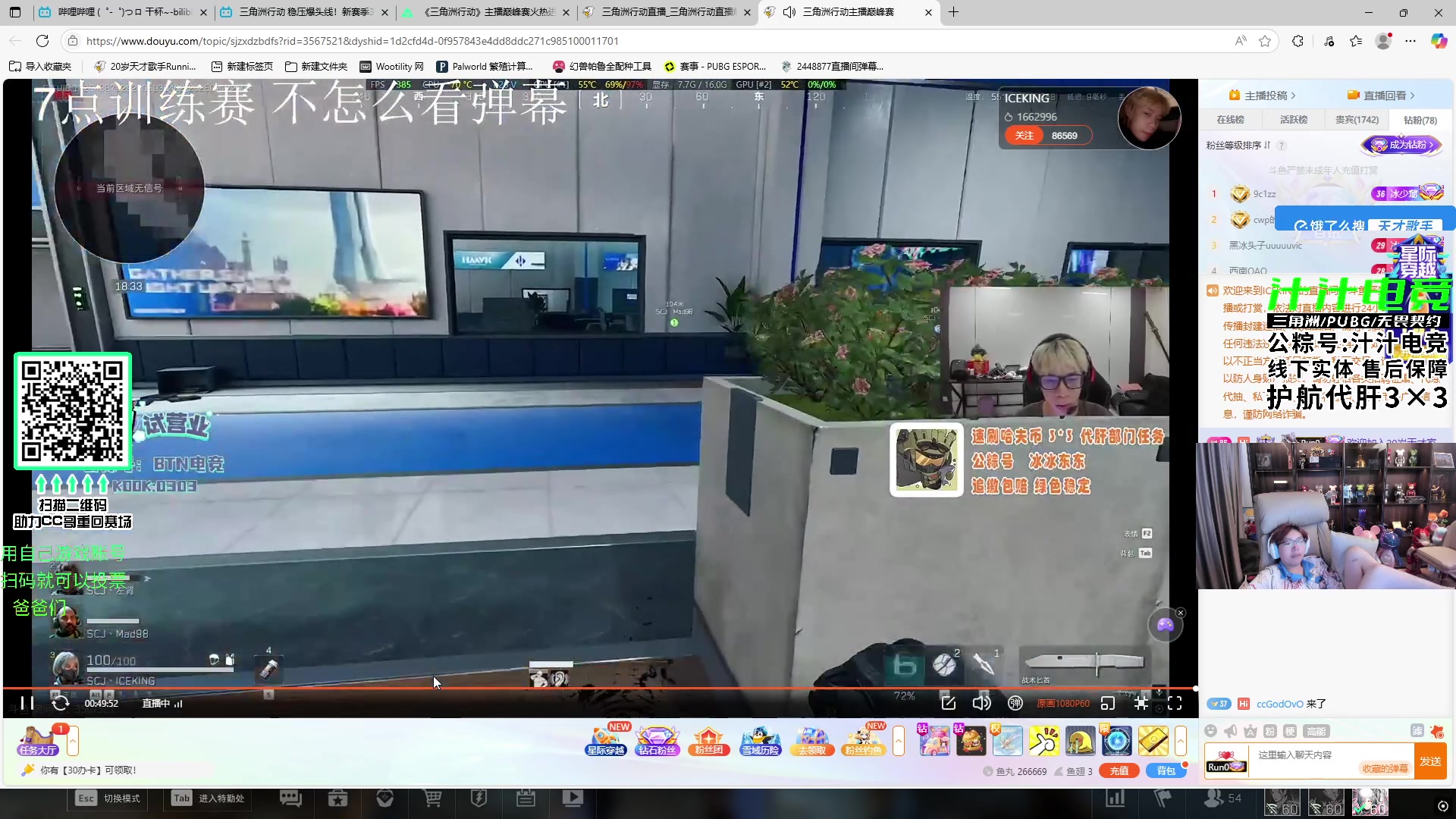
Task: Switch to the 在线榜 tab
Action: [x=1230, y=120]
